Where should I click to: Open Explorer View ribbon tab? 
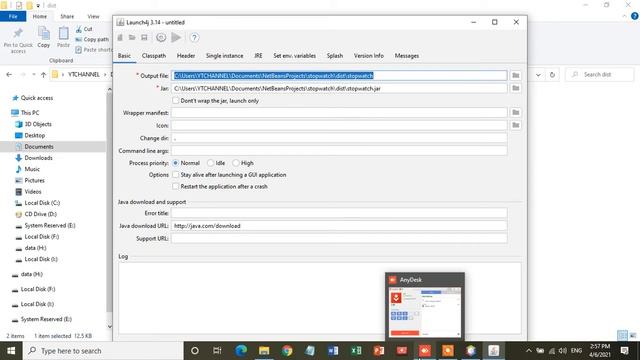(93, 16)
